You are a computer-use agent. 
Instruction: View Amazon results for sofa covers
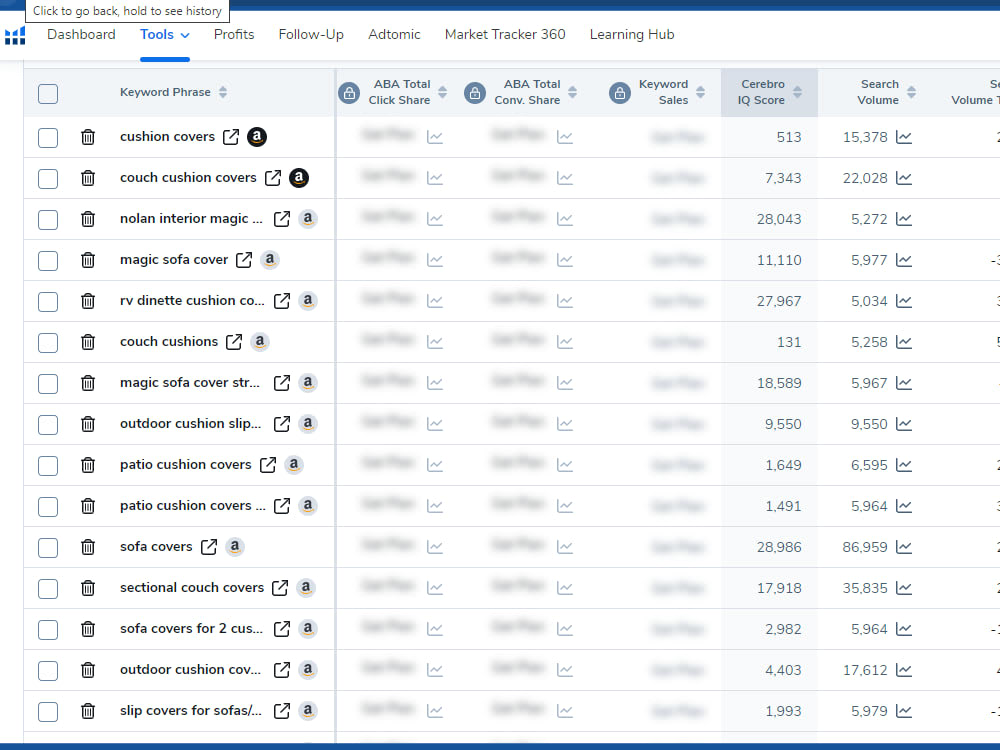(x=235, y=547)
